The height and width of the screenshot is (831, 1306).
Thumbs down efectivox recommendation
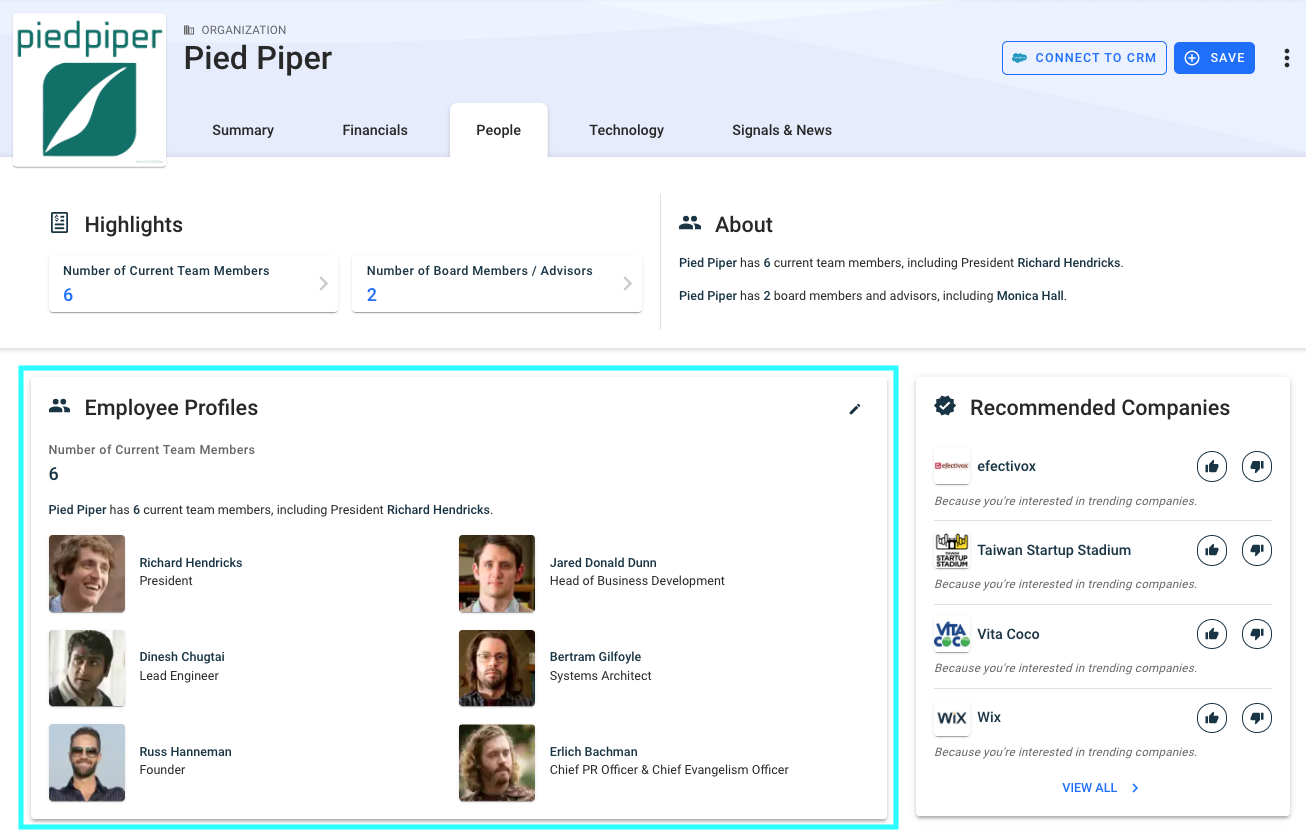click(1257, 466)
